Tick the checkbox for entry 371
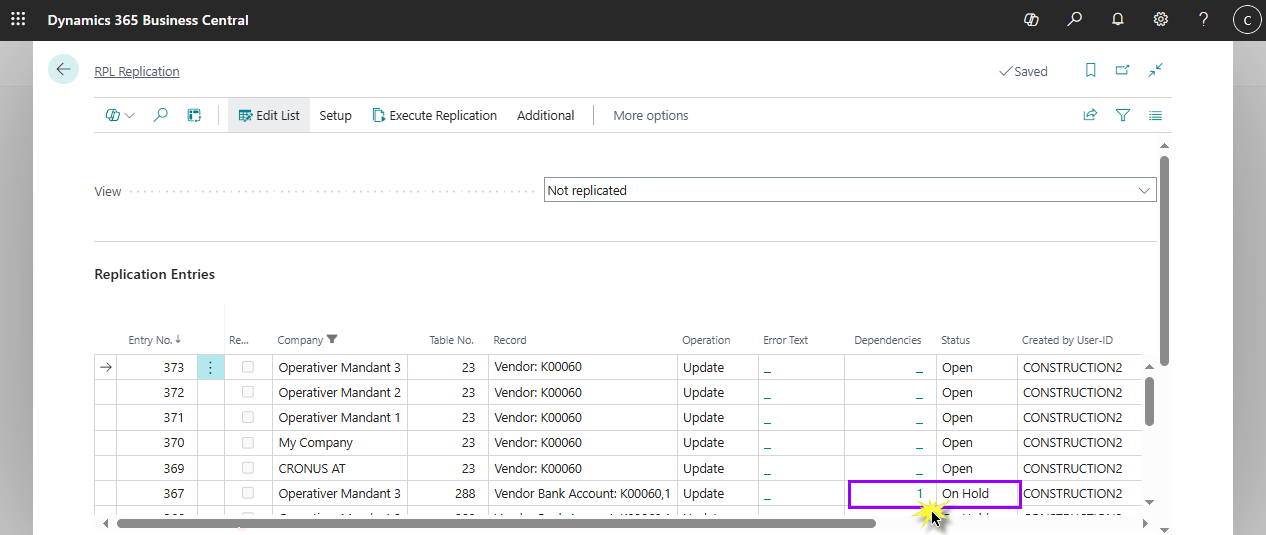 click(248, 417)
